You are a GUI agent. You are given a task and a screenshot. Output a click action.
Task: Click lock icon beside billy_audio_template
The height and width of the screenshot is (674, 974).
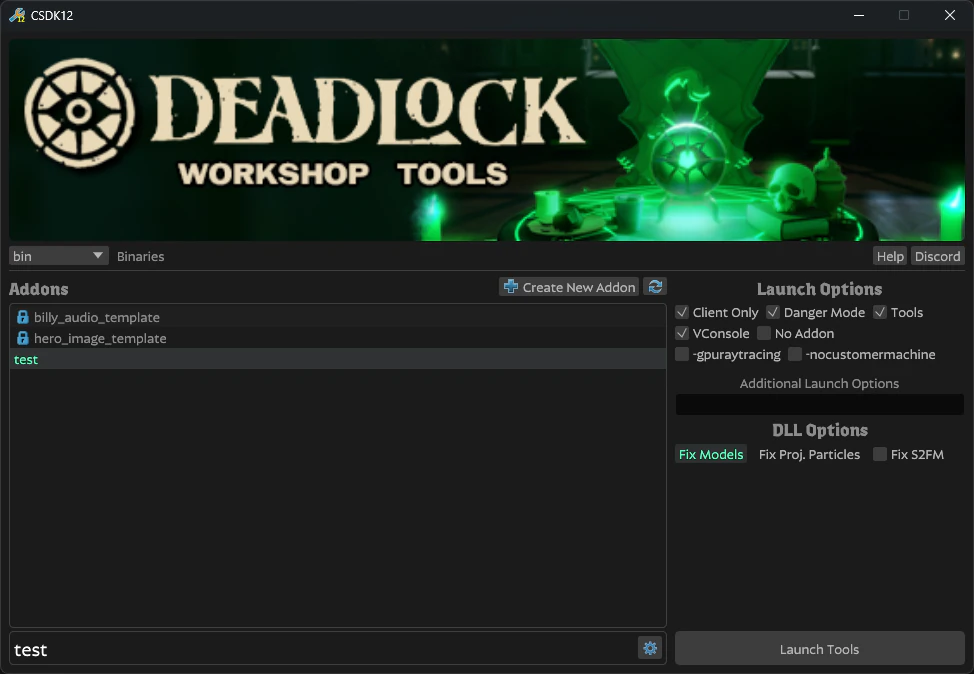click(x=23, y=317)
